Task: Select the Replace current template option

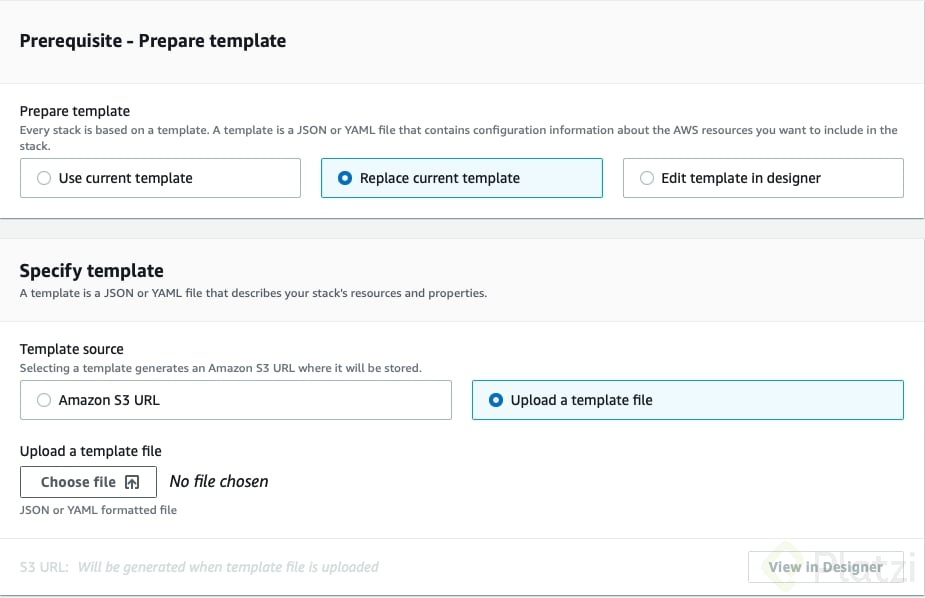Action: coord(345,178)
